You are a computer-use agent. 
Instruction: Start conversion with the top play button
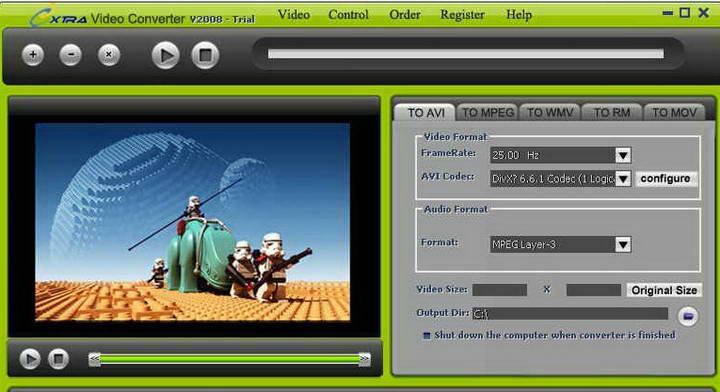pyautogui.click(x=166, y=56)
